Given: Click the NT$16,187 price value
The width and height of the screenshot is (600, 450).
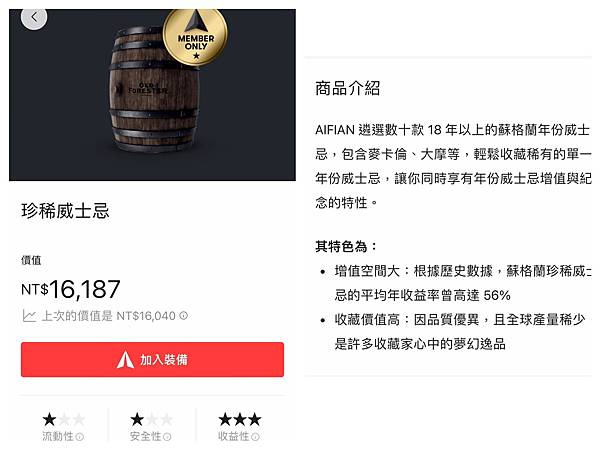Looking at the screenshot, I should [x=71, y=289].
